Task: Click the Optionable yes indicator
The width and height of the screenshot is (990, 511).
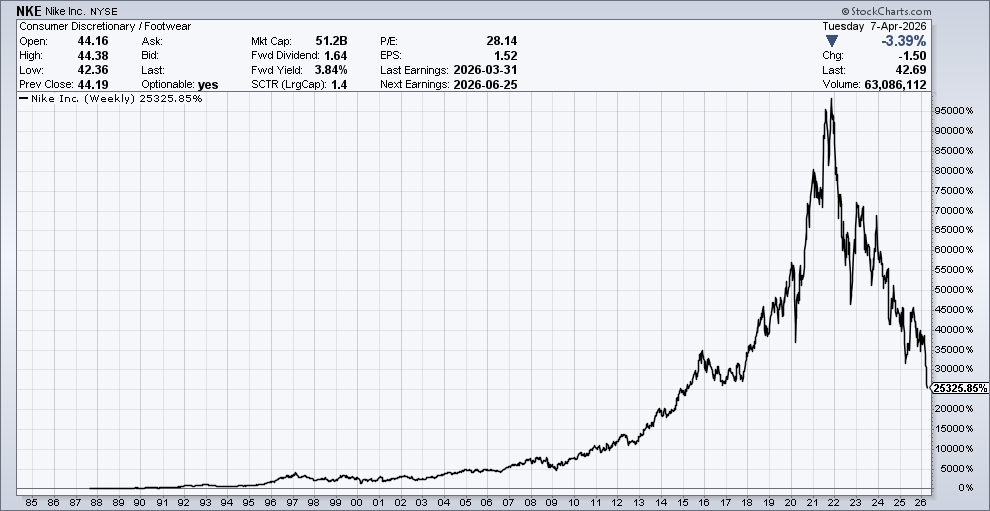Action: pos(208,85)
